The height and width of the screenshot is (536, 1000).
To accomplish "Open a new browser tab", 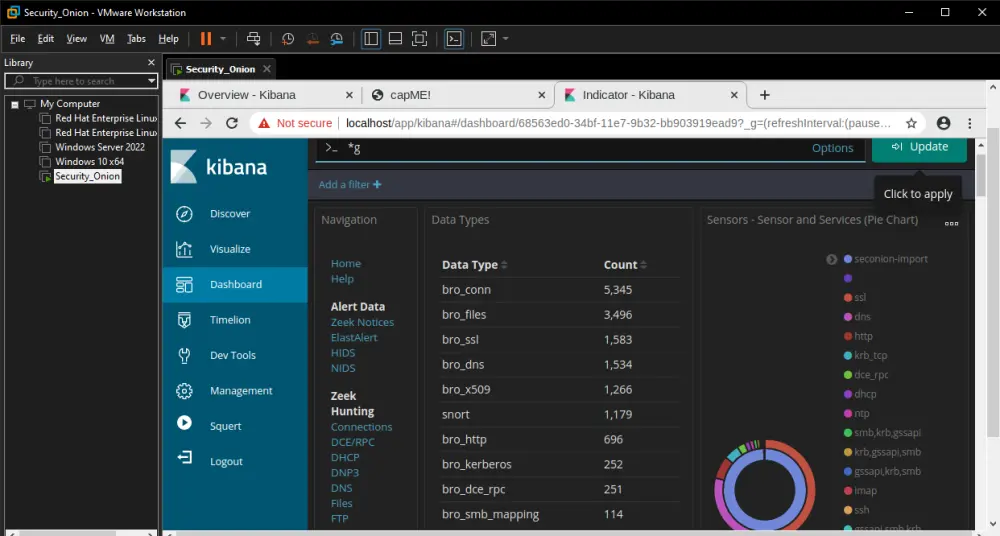I will coord(765,95).
